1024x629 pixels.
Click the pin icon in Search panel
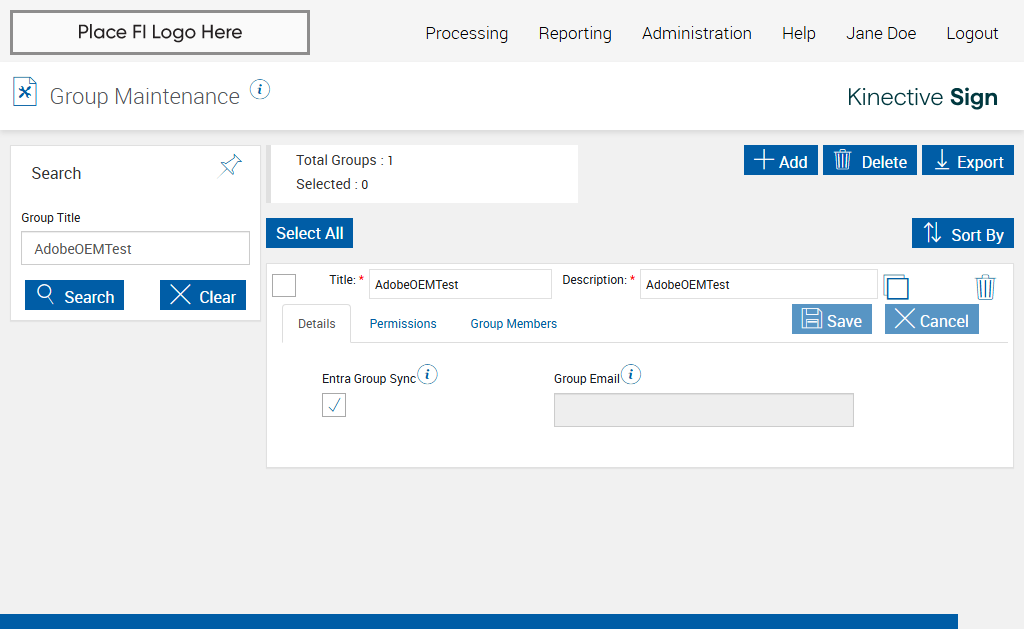pos(231,165)
